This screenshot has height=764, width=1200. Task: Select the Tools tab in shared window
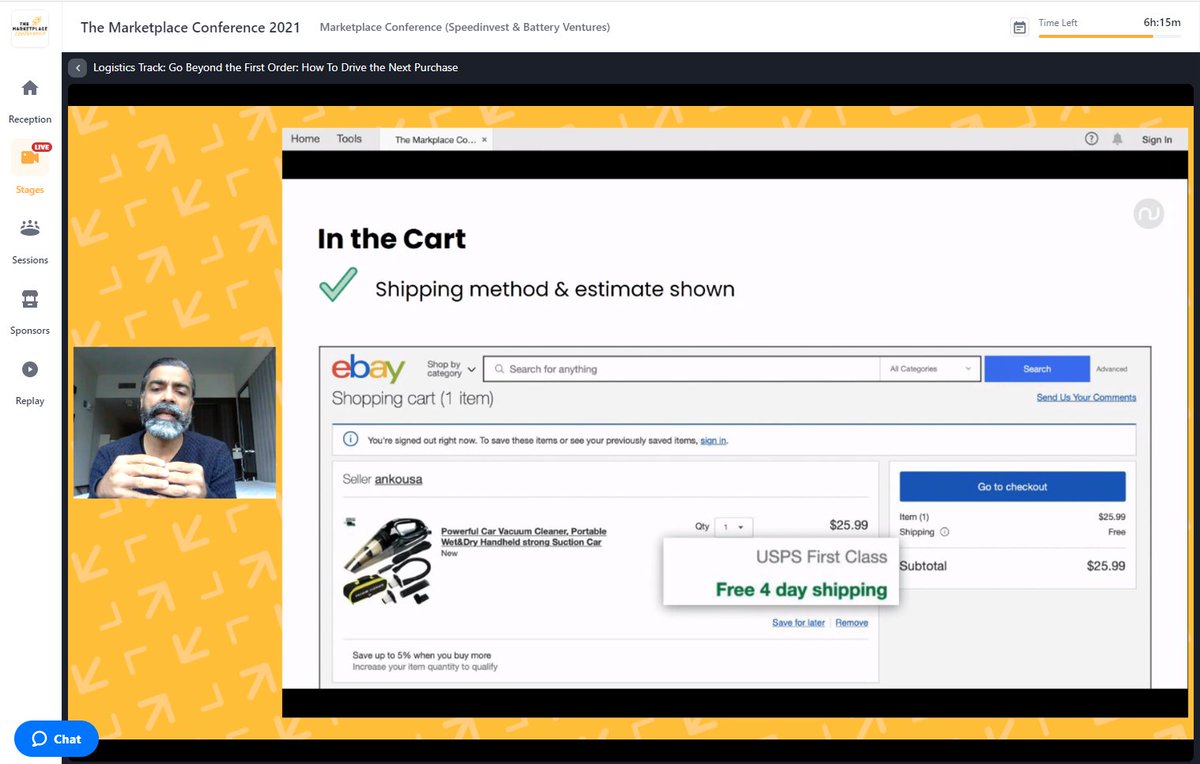click(349, 139)
